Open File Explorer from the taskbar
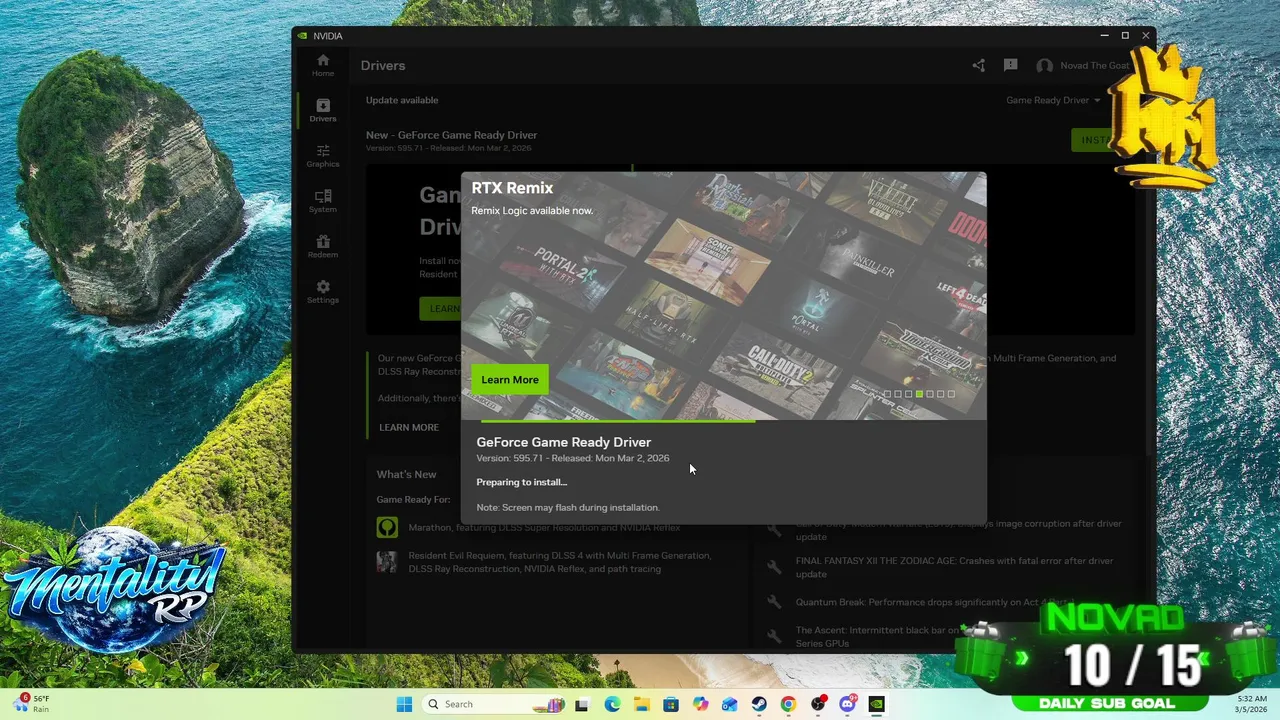Image resolution: width=1280 pixels, height=720 pixels. [641, 704]
